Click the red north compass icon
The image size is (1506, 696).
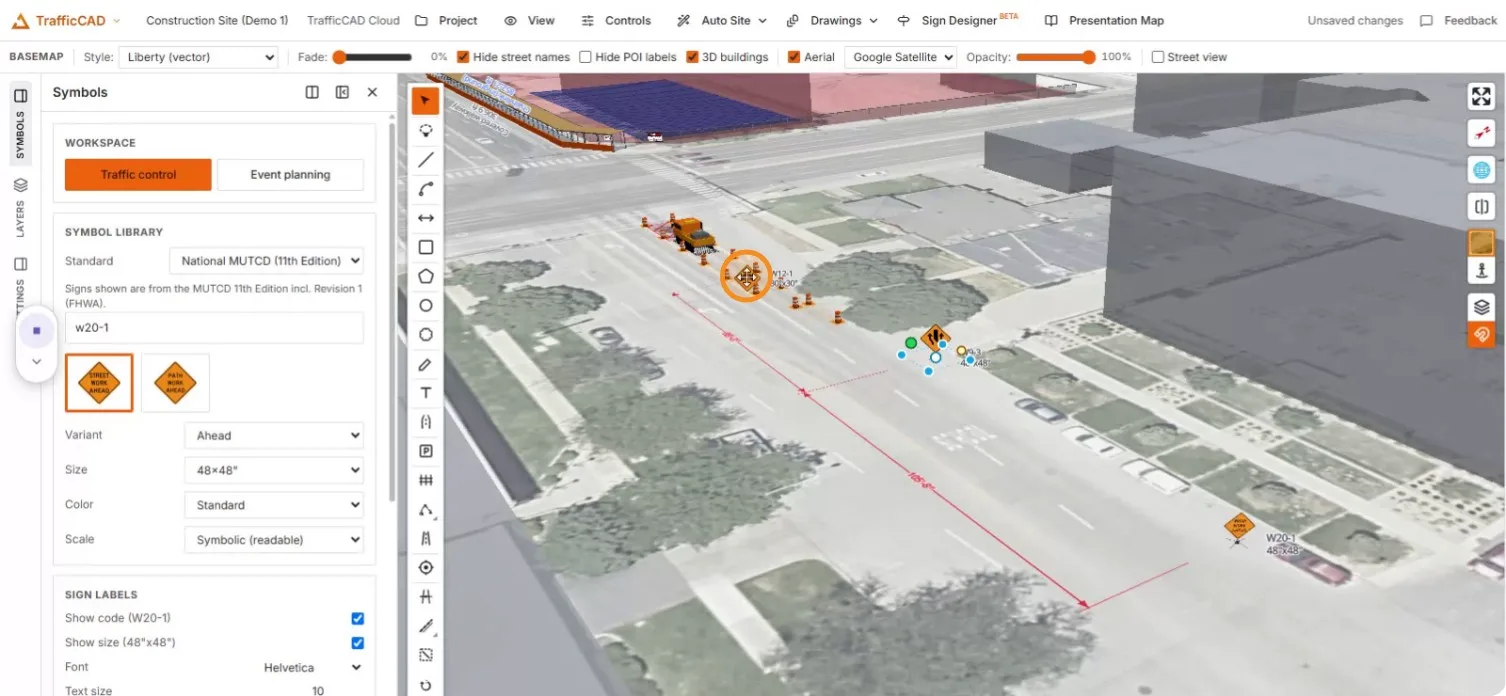[1481, 132]
